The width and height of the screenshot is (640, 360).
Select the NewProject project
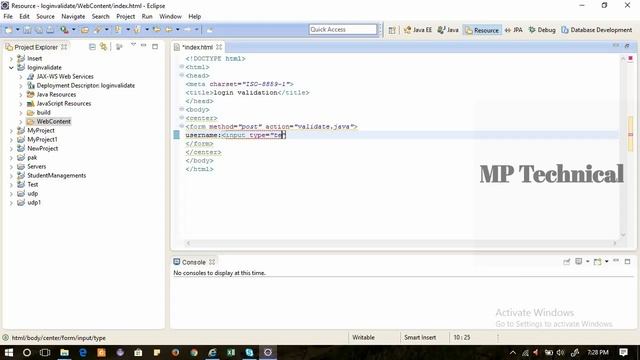(x=42, y=149)
